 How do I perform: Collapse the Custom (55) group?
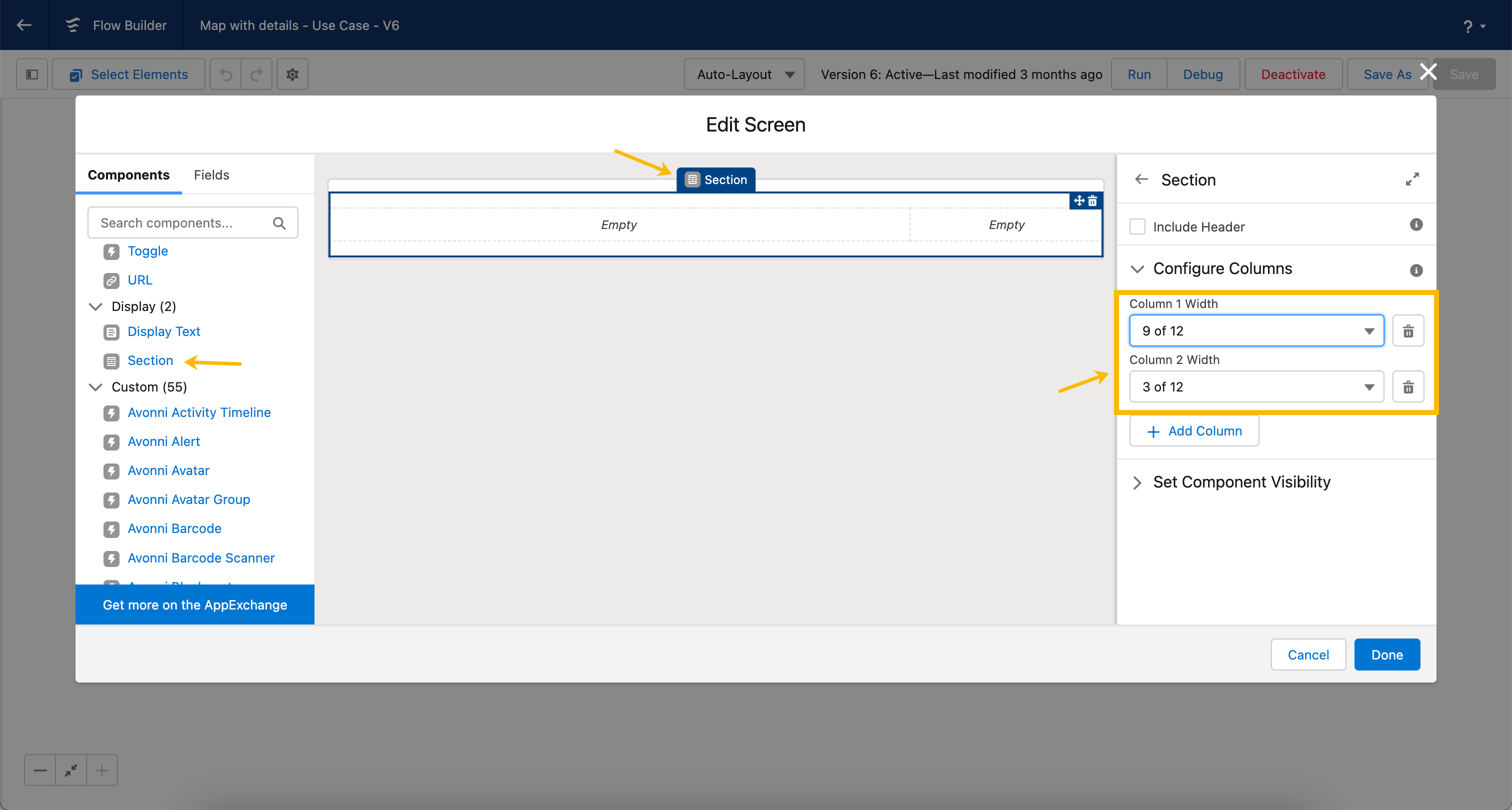click(95, 387)
